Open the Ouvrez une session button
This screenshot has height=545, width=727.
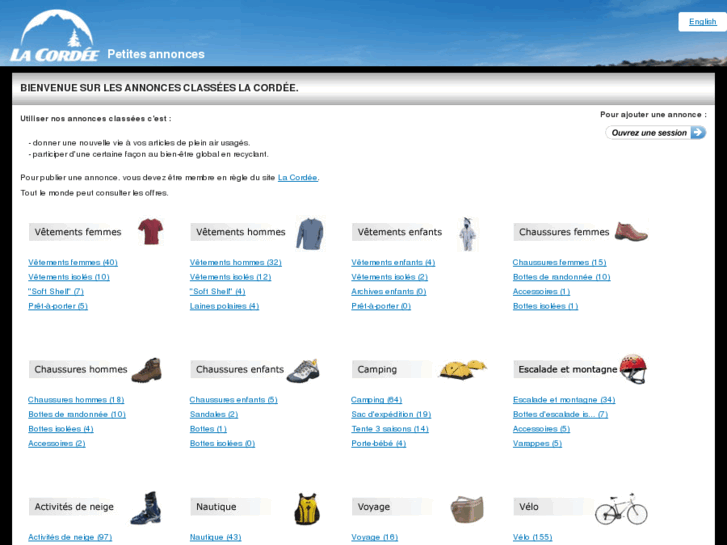(656, 133)
